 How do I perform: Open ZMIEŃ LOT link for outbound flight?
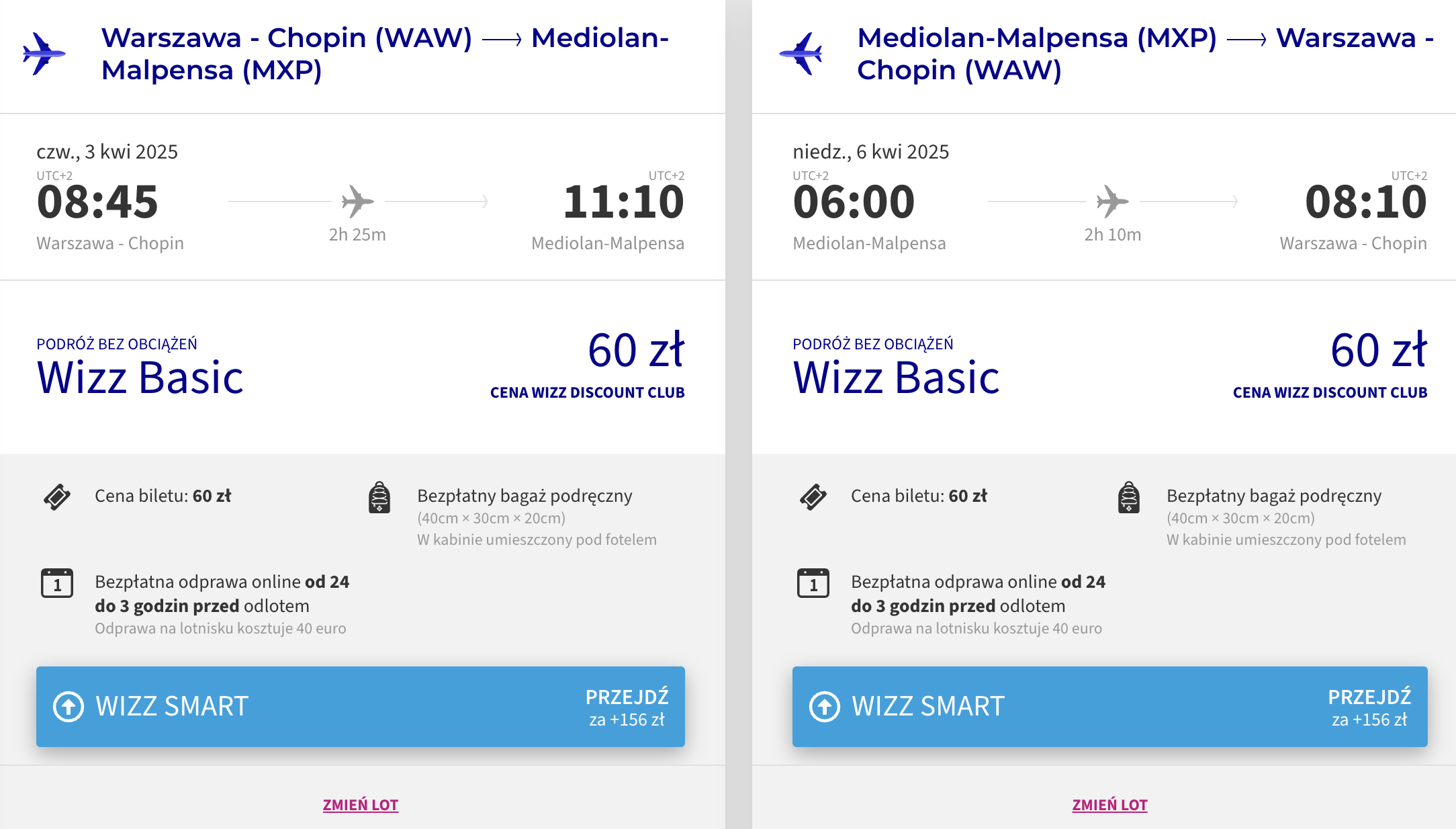point(361,805)
